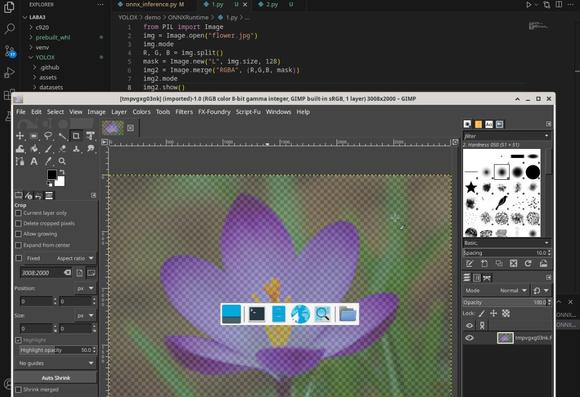Select the Move tool in GIMP toolbox
The height and width of the screenshot is (397, 580).
coord(20,136)
